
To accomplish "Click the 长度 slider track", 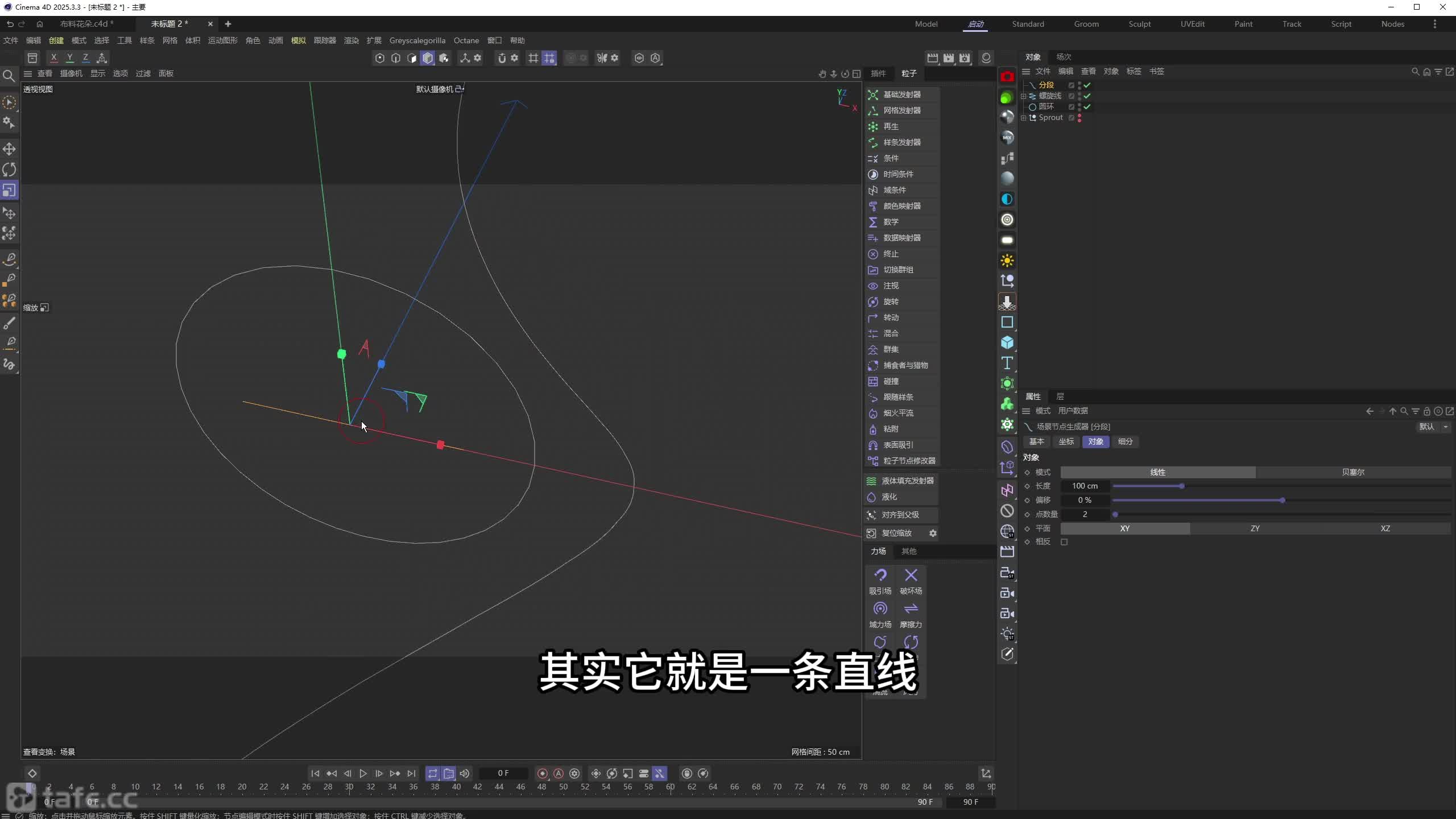I will [x=1280, y=486].
